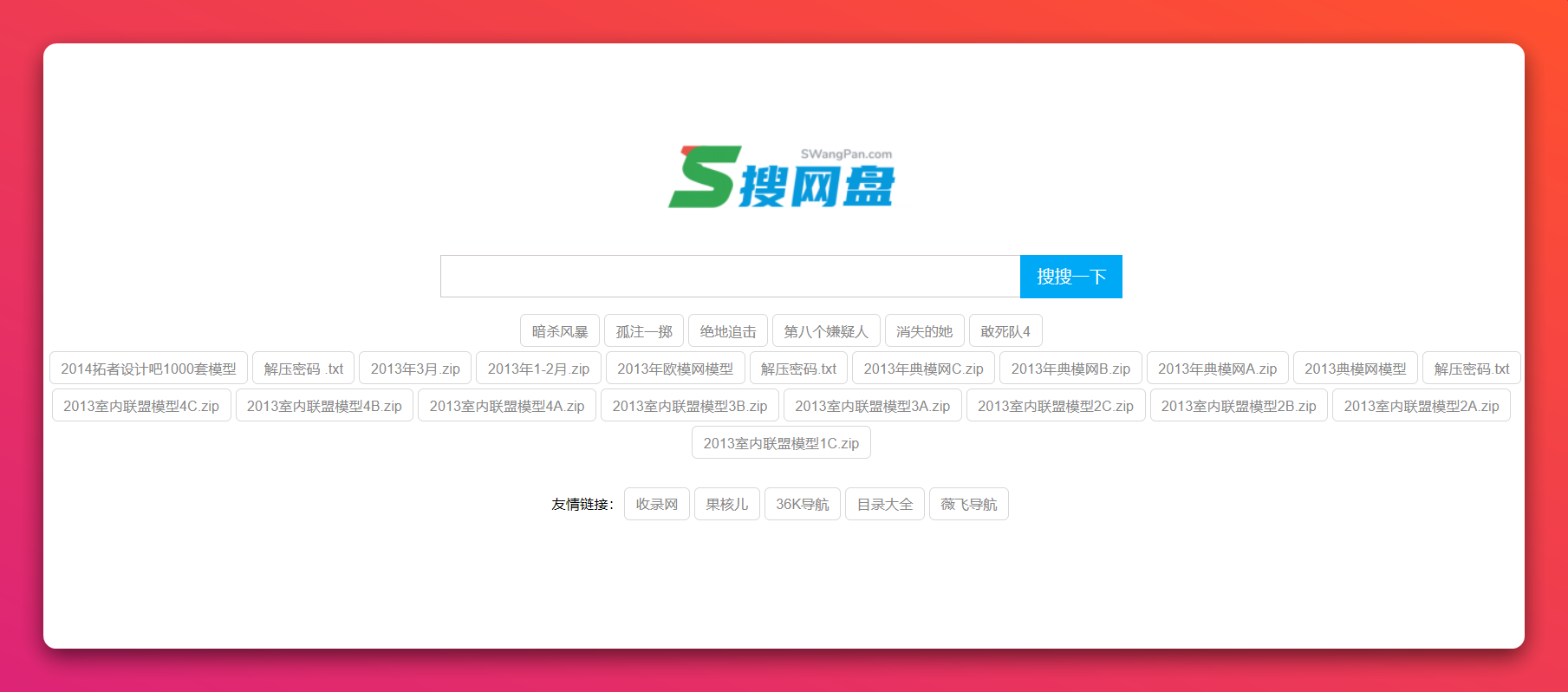Open 2014拓者设计吧1000套模型 link
This screenshot has width=1568, height=692.
pyautogui.click(x=148, y=369)
